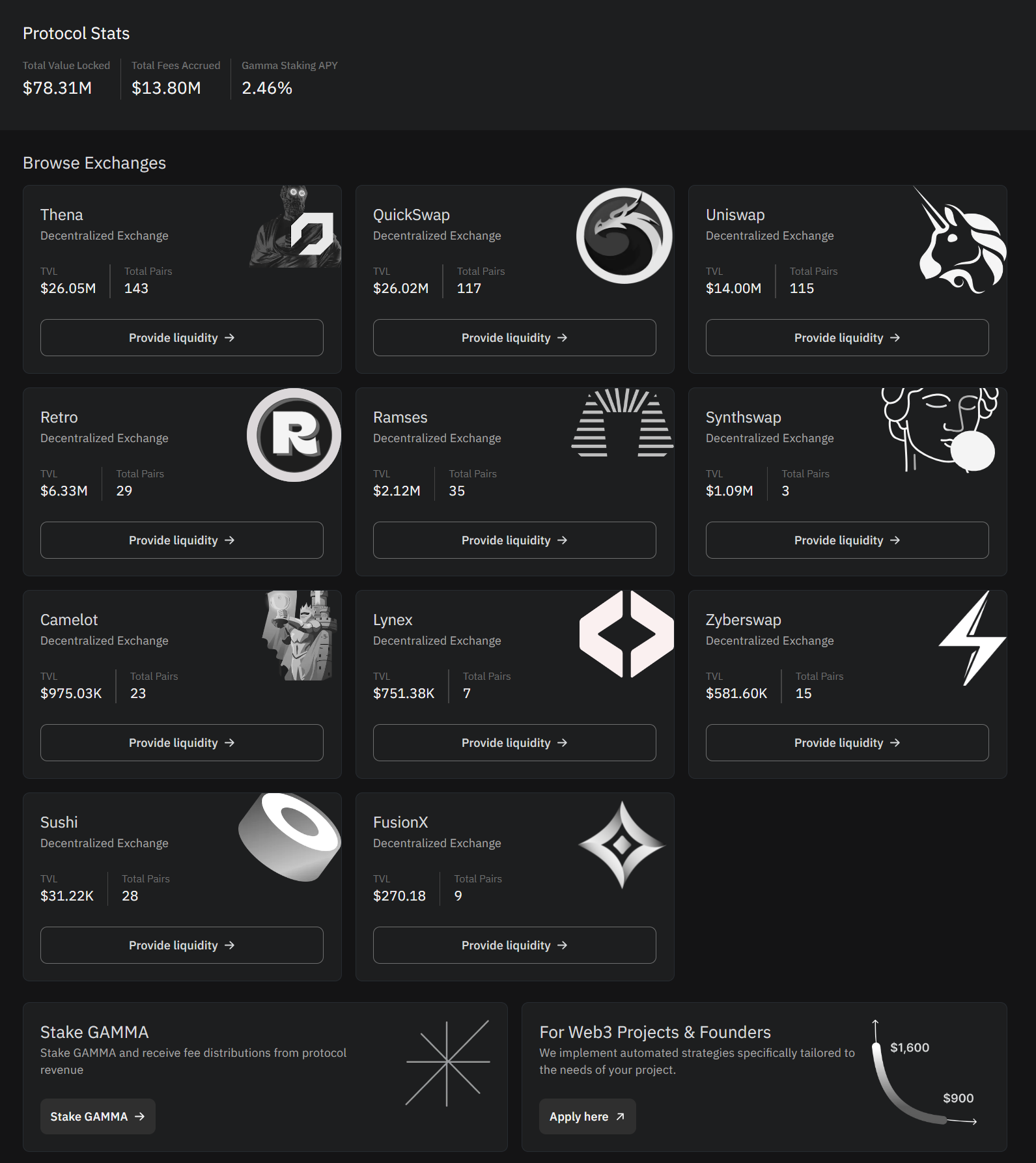The image size is (1036, 1163).
Task: Click Uniswap's $14.00M TVL value
Action: click(734, 288)
